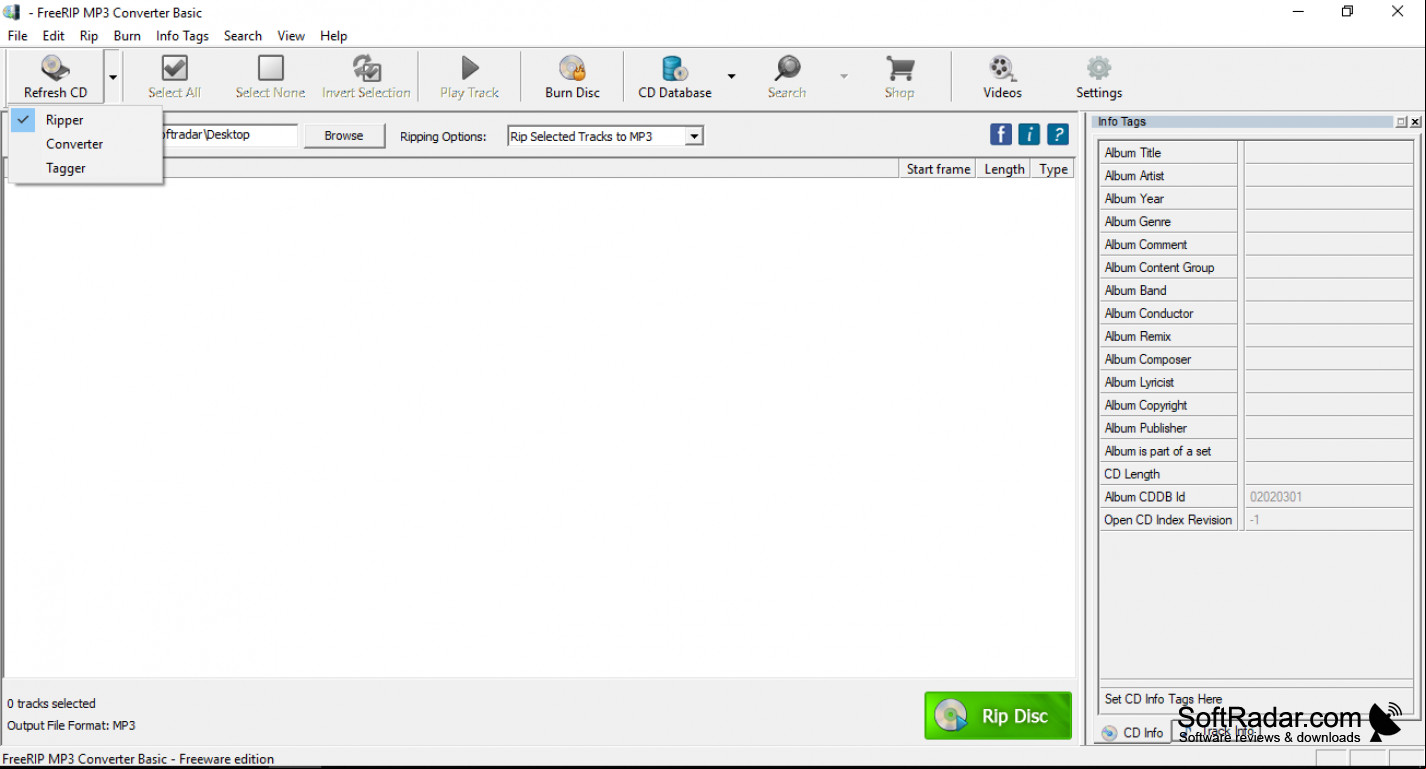Choose Converter from the mode menu
This screenshot has width=1426, height=769.
[86, 144]
